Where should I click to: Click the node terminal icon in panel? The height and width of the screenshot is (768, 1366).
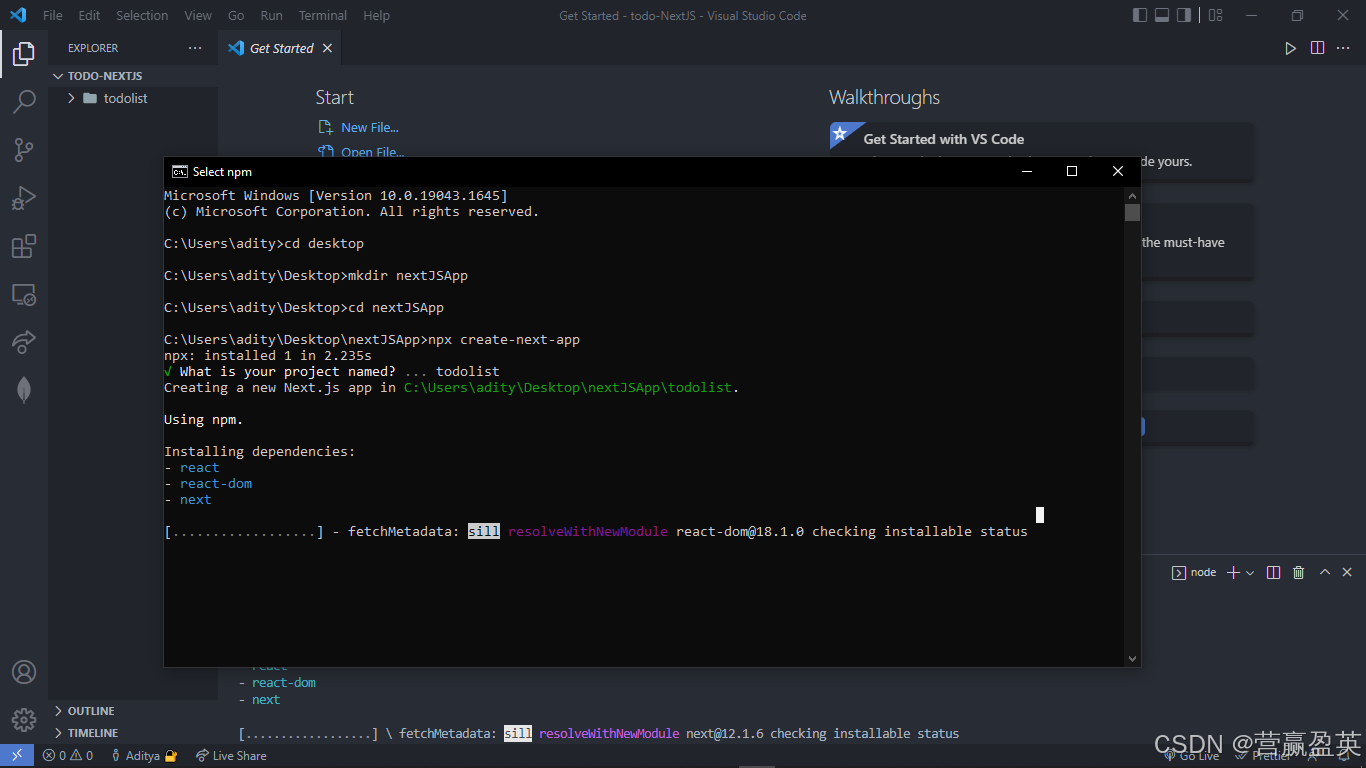(x=1179, y=572)
